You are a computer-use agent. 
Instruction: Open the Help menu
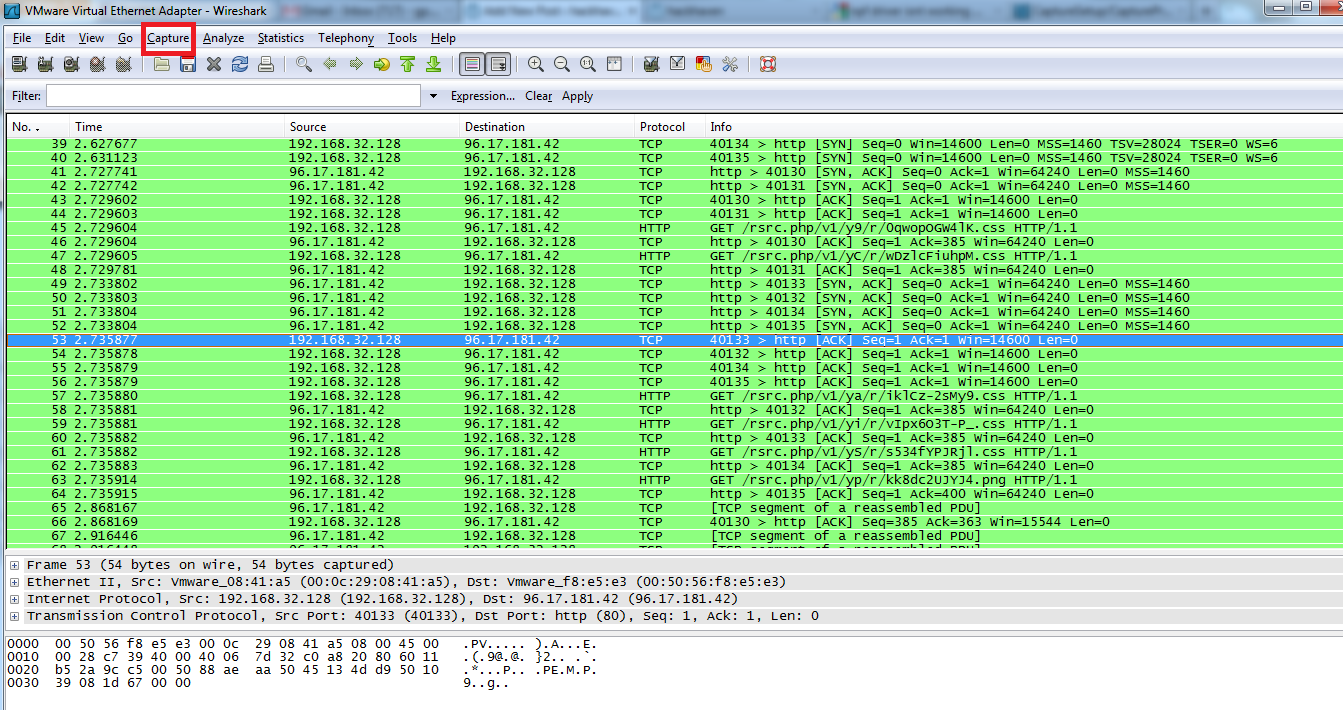pos(443,38)
